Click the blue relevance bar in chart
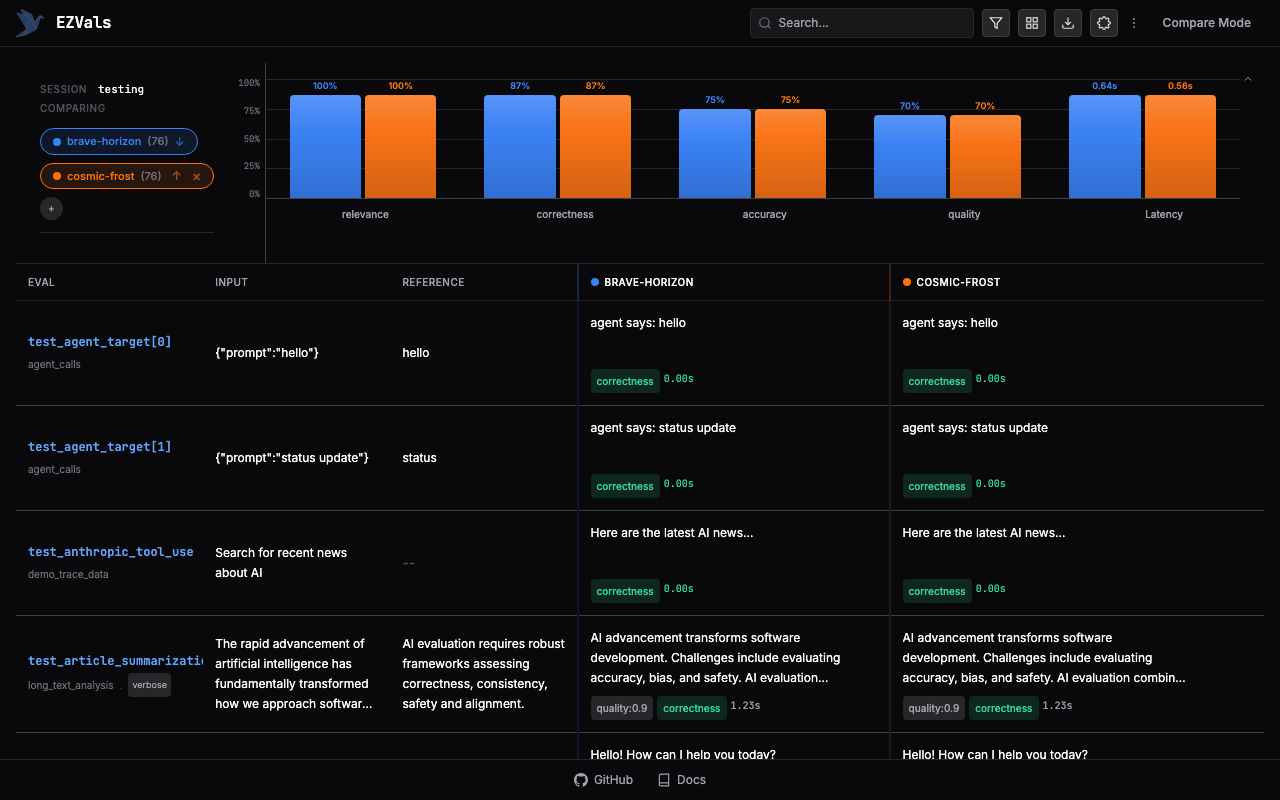 point(325,146)
